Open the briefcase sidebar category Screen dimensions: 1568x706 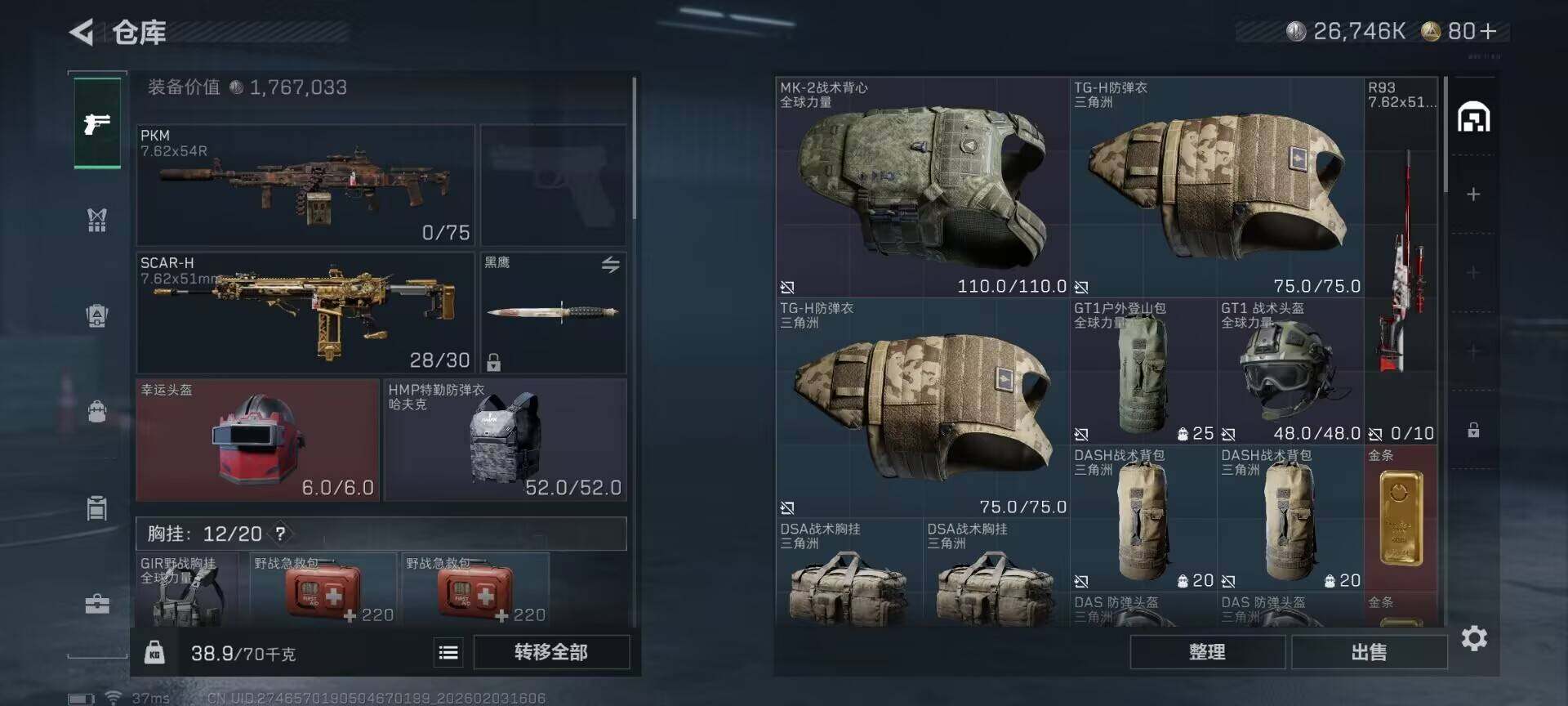(97, 605)
